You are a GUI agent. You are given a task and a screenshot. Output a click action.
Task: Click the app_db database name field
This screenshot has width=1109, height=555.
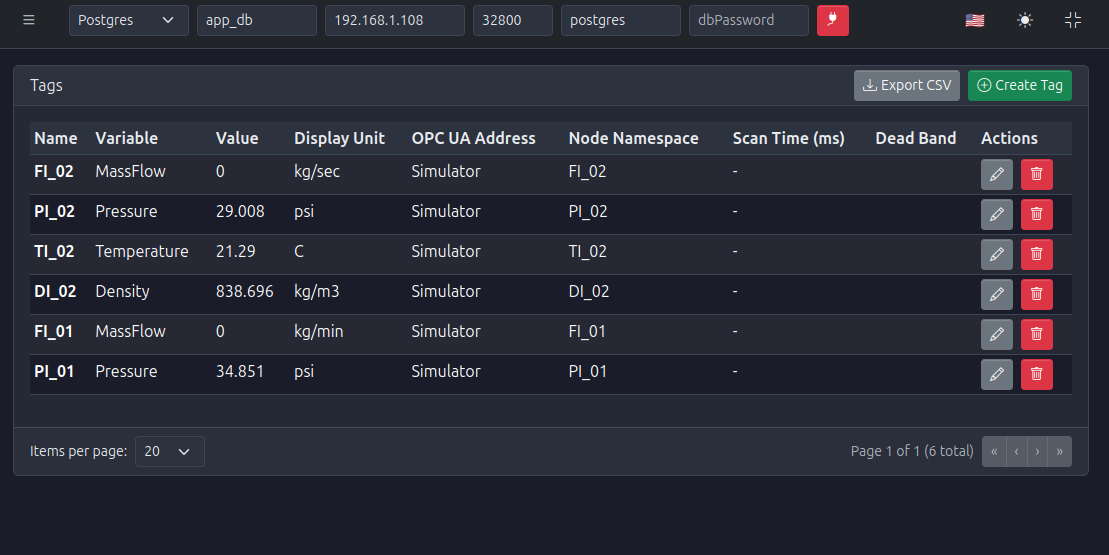coord(257,21)
